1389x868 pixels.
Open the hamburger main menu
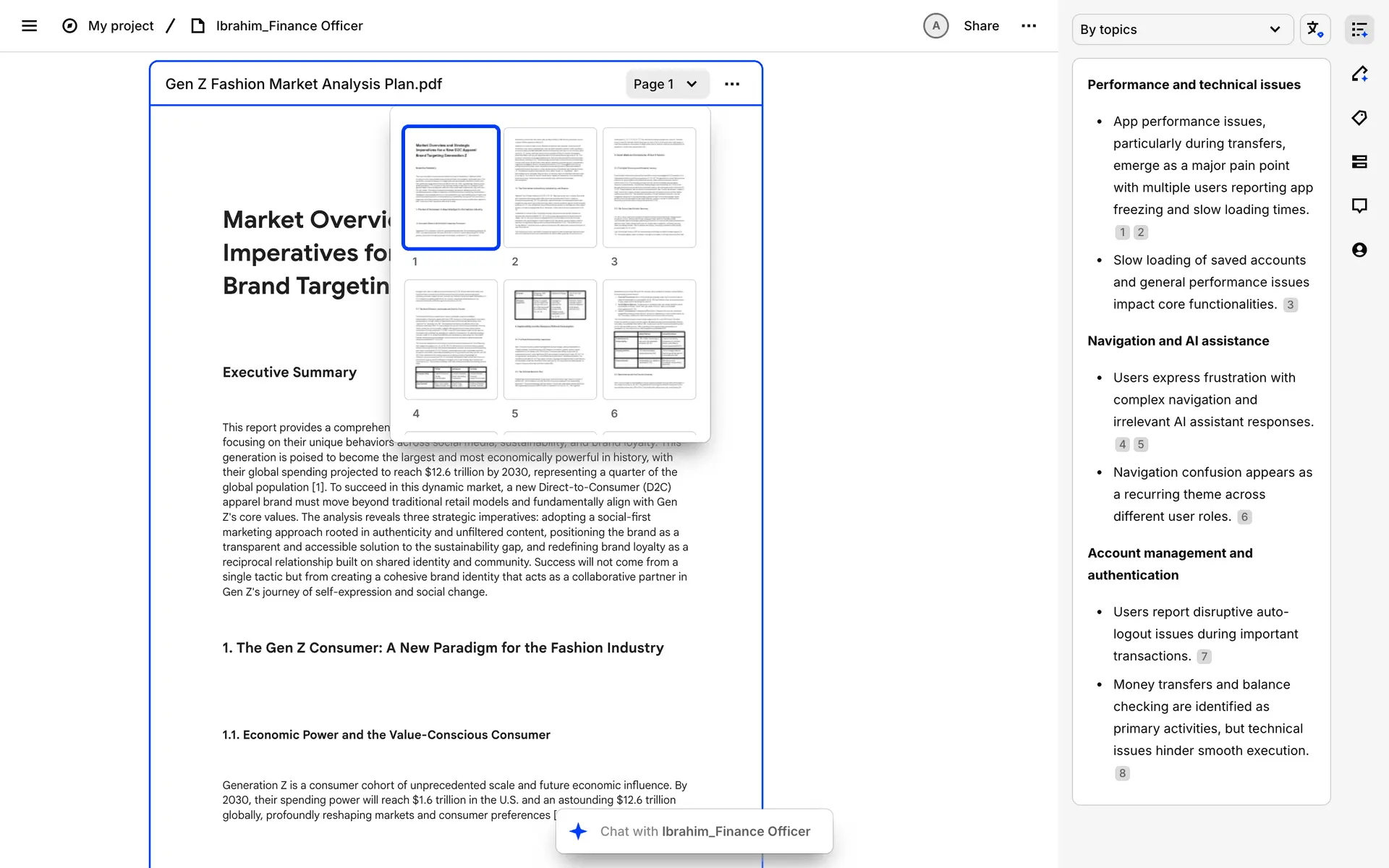tap(29, 26)
